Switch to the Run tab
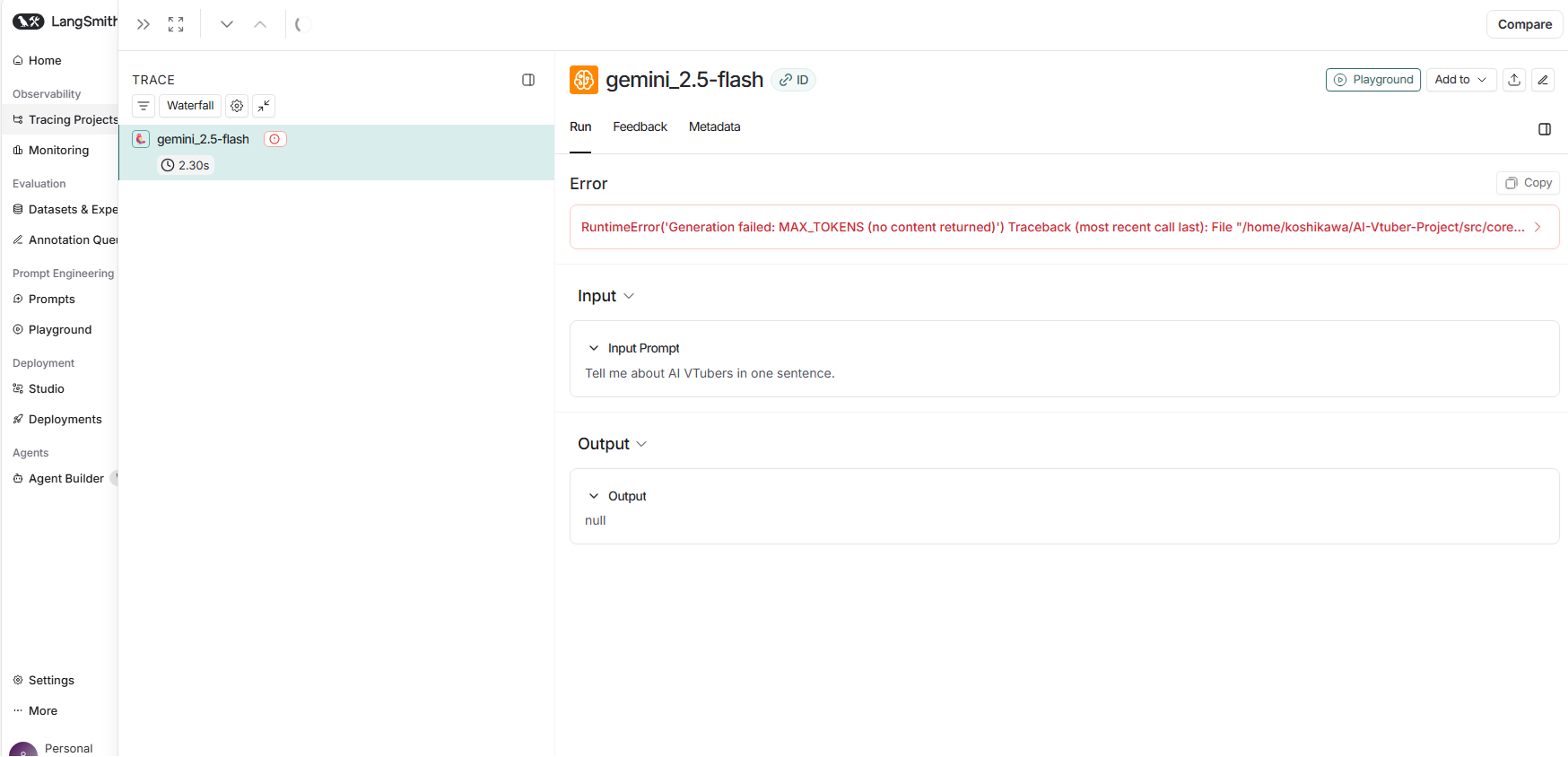 coord(580,126)
